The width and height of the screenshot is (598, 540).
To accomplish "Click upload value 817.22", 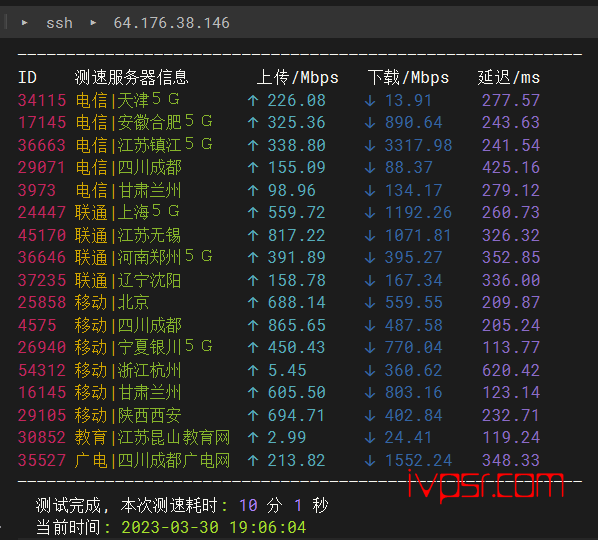I will coord(297,236).
